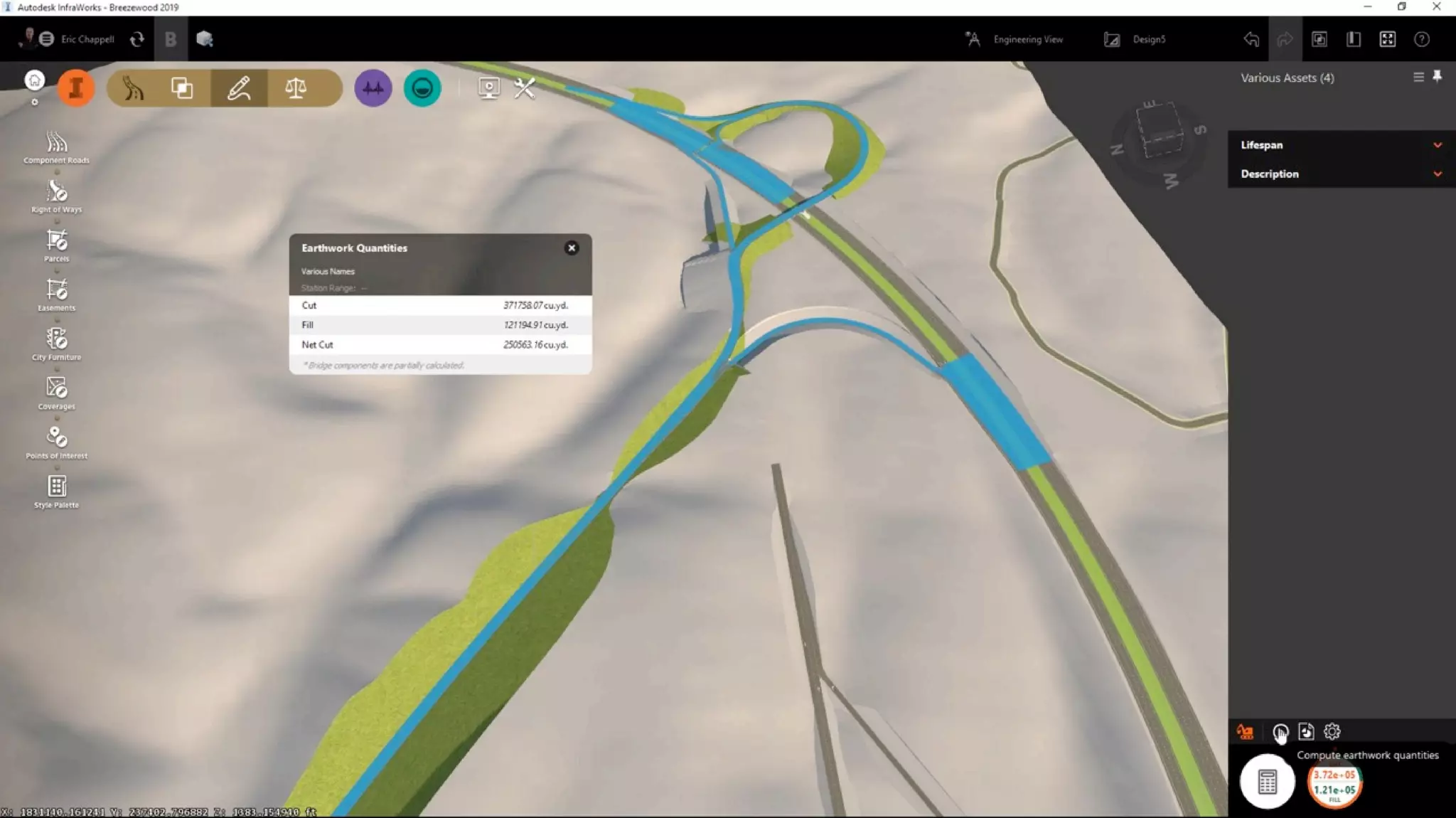
Task: Select the analyze scales tools tab
Action: (296, 88)
